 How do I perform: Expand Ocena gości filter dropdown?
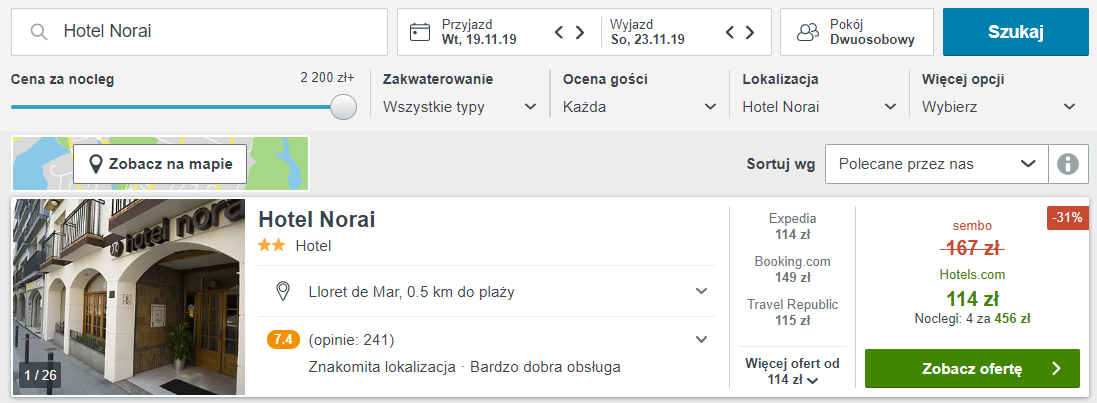pos(640,107)
